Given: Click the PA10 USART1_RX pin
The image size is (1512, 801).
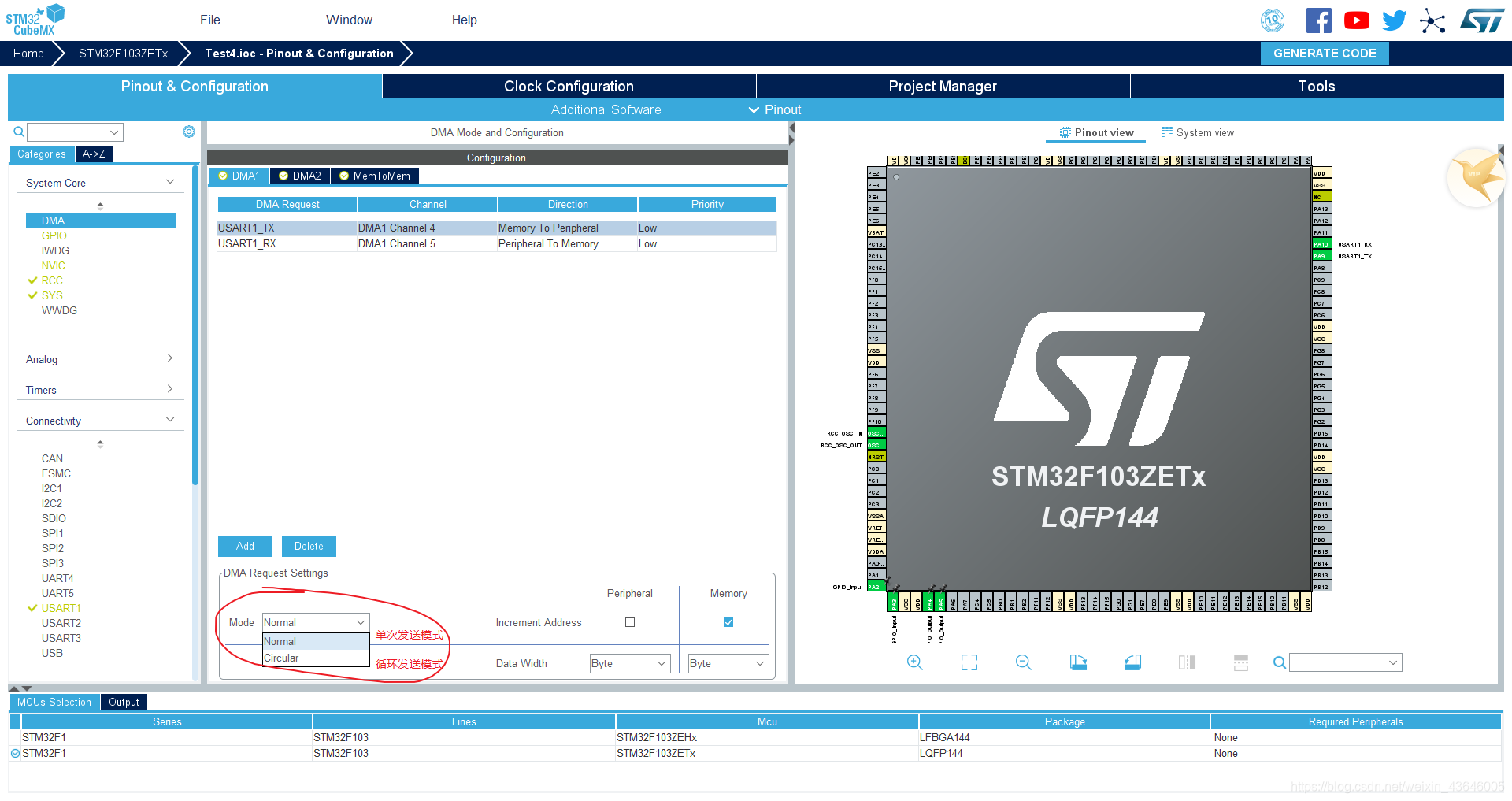Looking at the screenshot, I should click(x=1321, y=244).
